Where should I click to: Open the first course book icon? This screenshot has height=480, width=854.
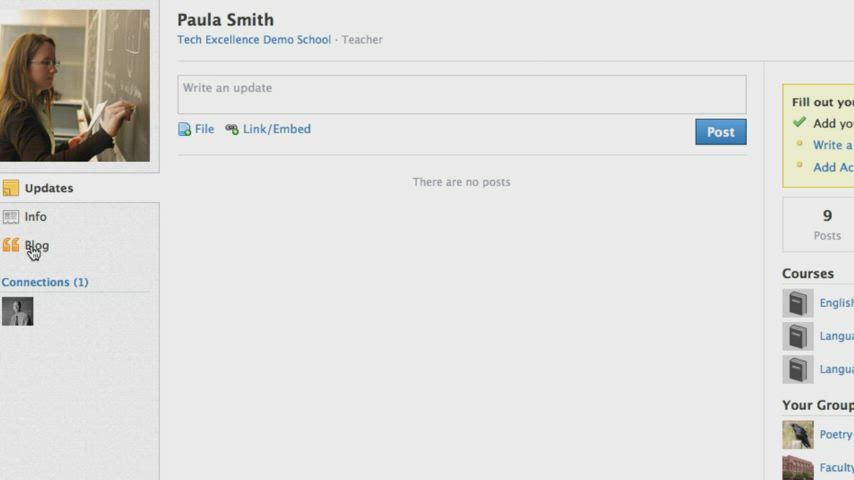click(797, 303)
